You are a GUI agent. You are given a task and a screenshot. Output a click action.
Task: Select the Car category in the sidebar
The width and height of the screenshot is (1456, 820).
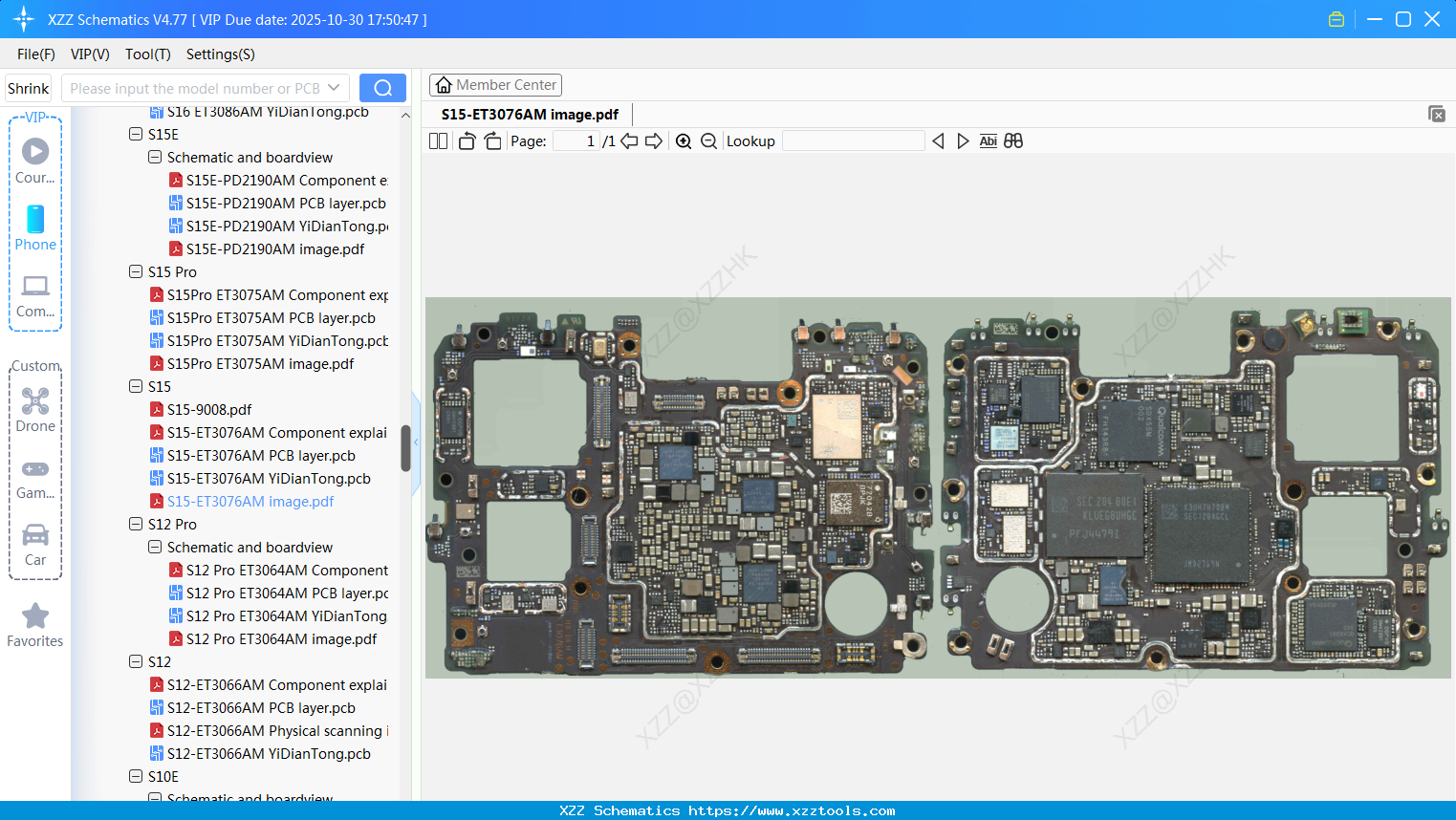point(34,535)
